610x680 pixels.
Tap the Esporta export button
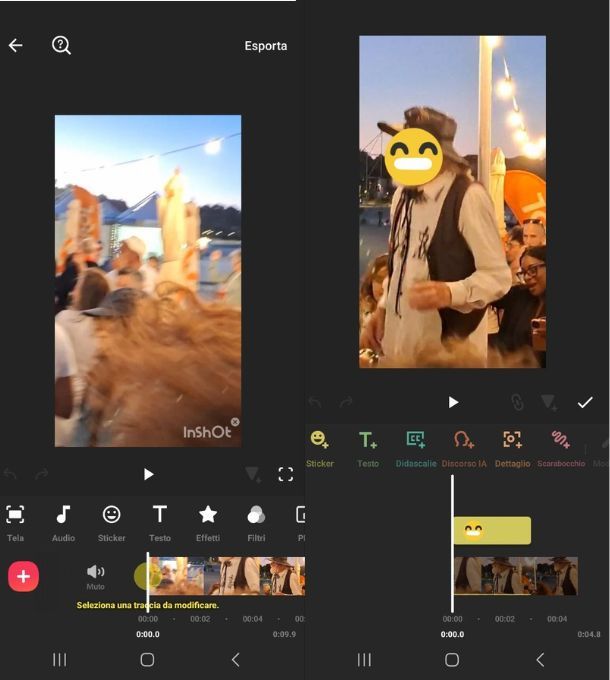[265, 46]
